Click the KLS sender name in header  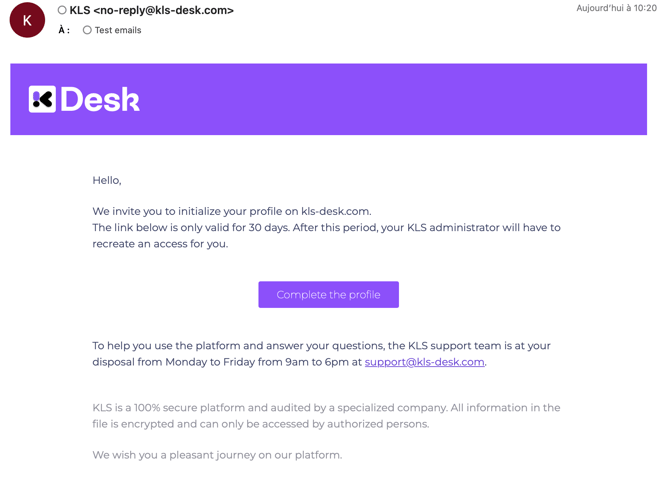[80, 10]
